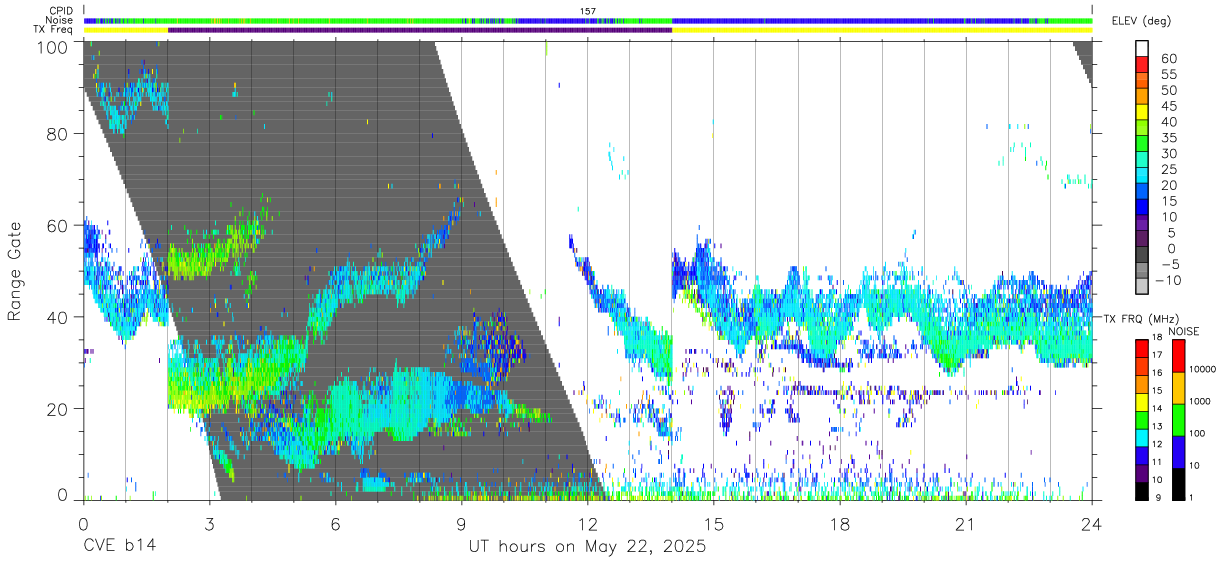The image size is (1228, 567).
Task: Select the black bottom segment of the NOISE color bar
Action: 1179,482
